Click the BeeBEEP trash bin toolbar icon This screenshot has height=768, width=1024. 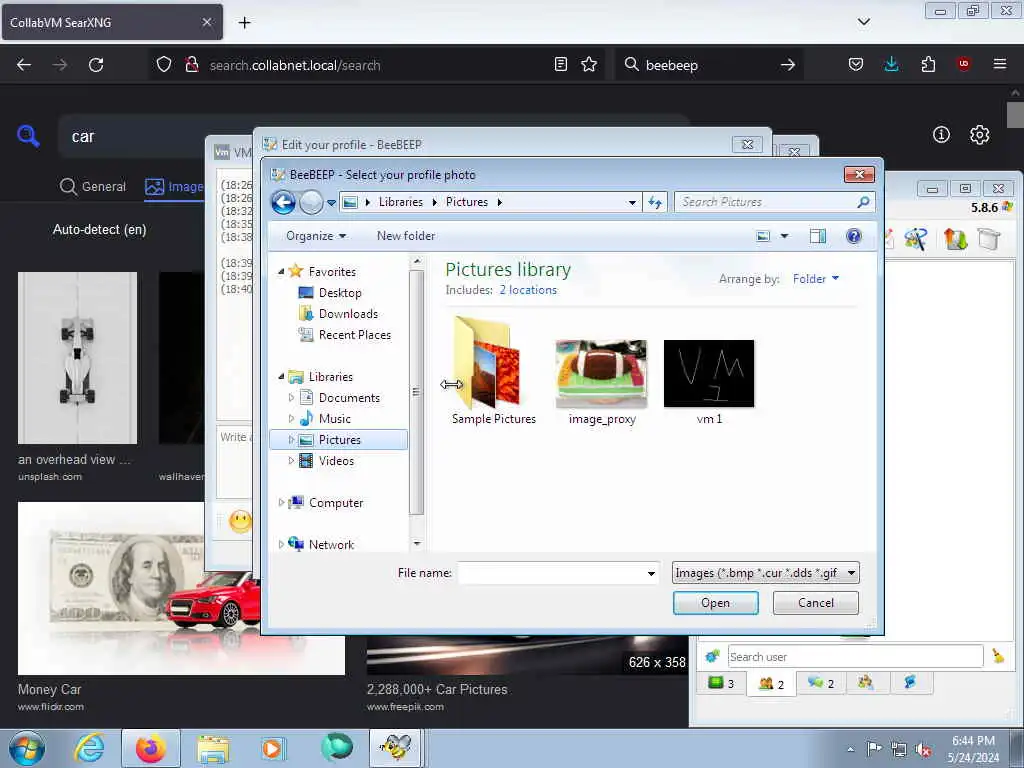point(989,239)
